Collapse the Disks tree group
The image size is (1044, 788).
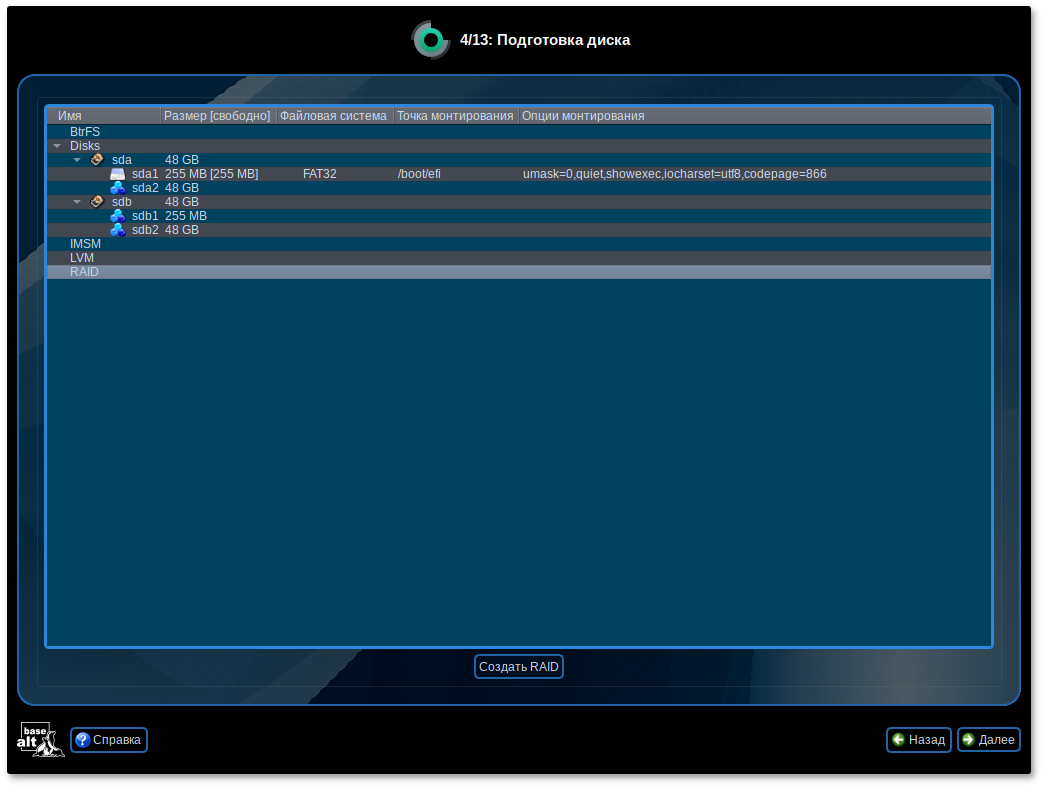57,146
